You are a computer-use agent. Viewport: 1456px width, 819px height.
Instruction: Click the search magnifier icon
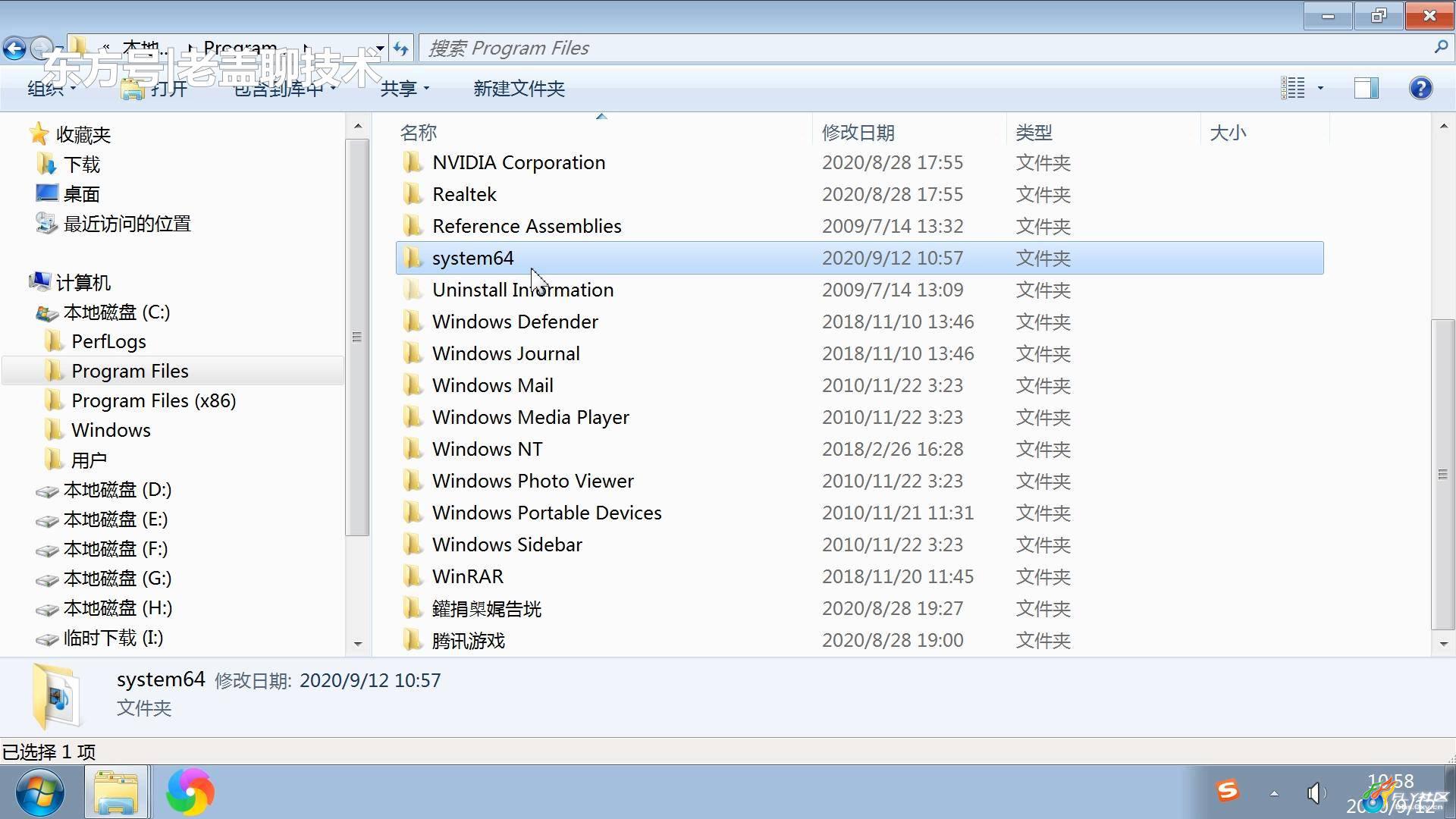point(1440,48)
